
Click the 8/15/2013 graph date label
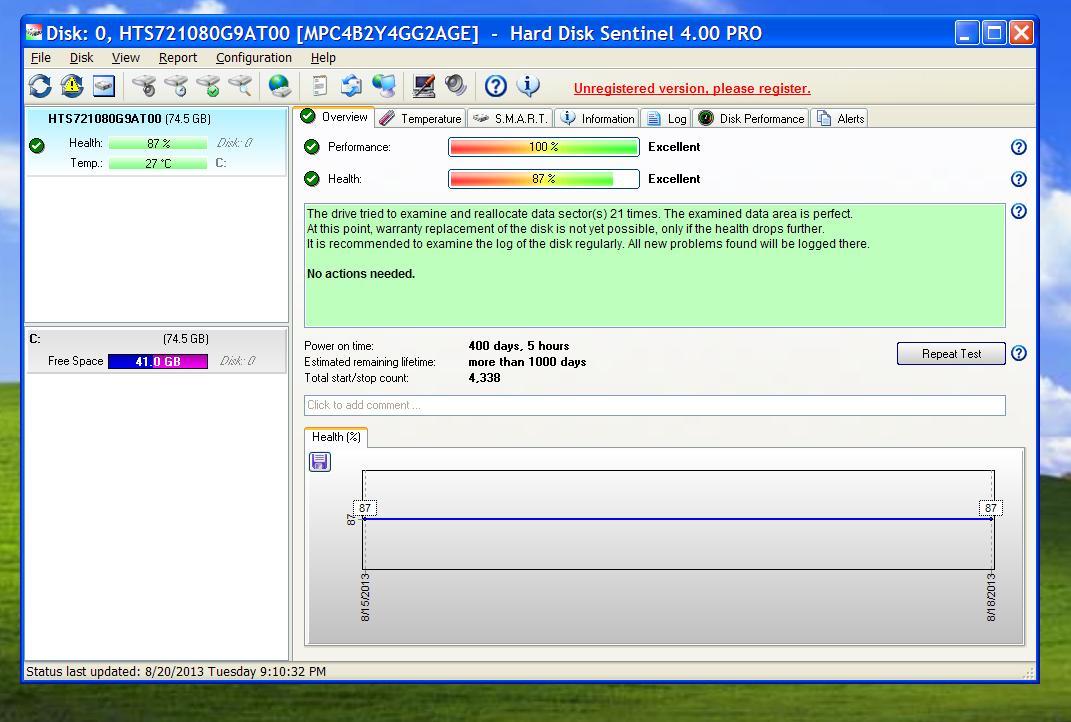[x=365, y=597]
